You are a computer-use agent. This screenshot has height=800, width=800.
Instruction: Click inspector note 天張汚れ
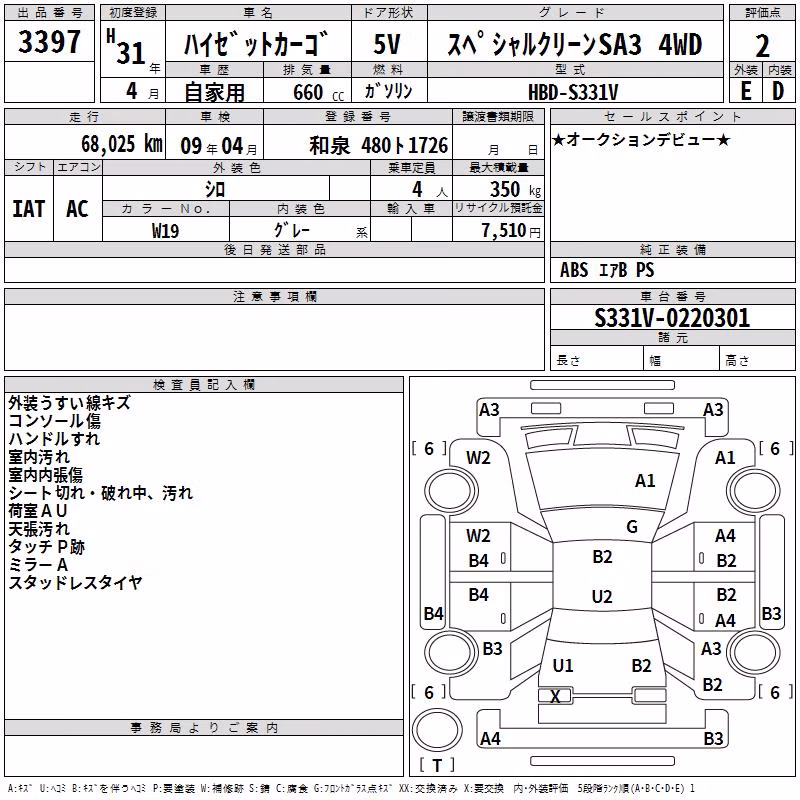[x=39, y=529]
